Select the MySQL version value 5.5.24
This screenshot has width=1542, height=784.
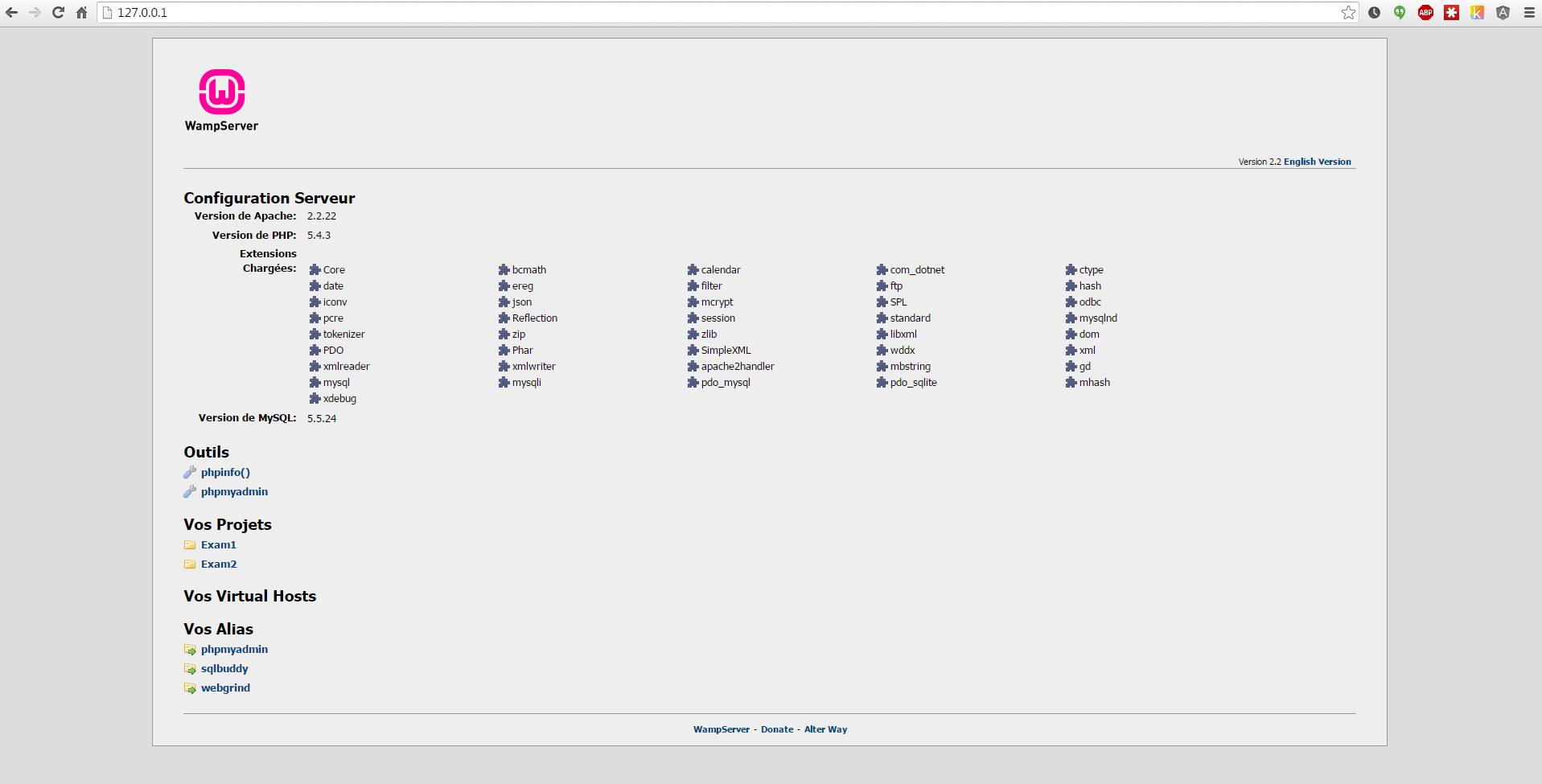coord(322,419)
